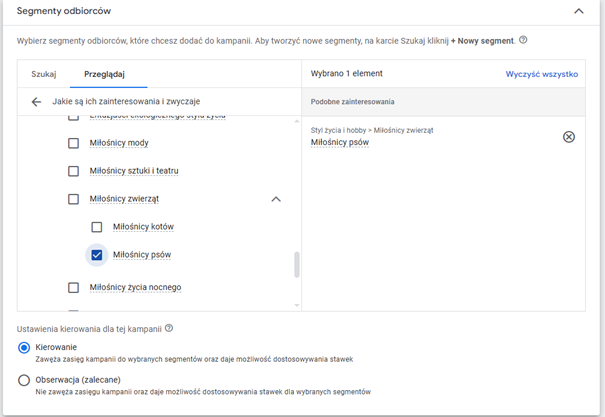Click scroll down arrow in segment list
This screenshot has width=605, height=417.
[297, 305]
